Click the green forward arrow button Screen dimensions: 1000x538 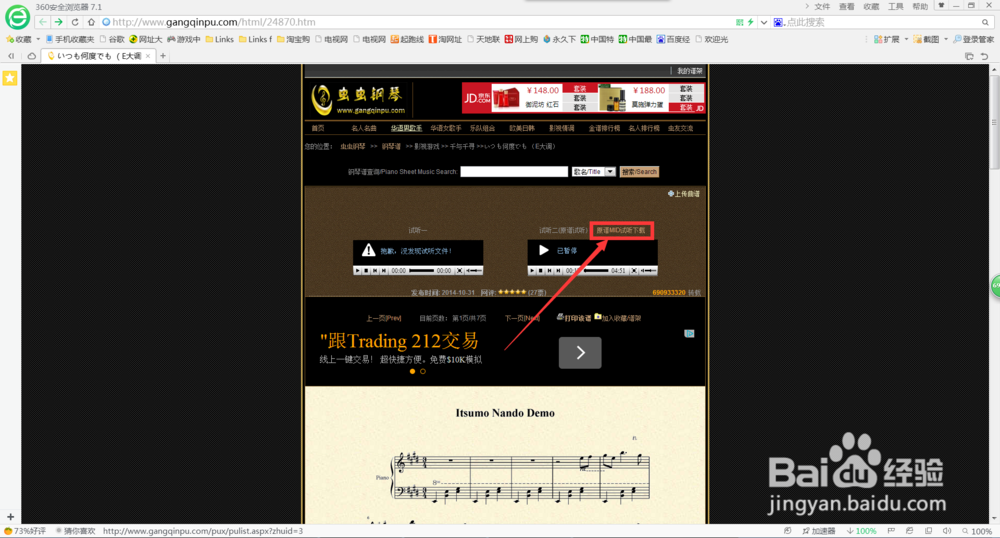point(59,22)
